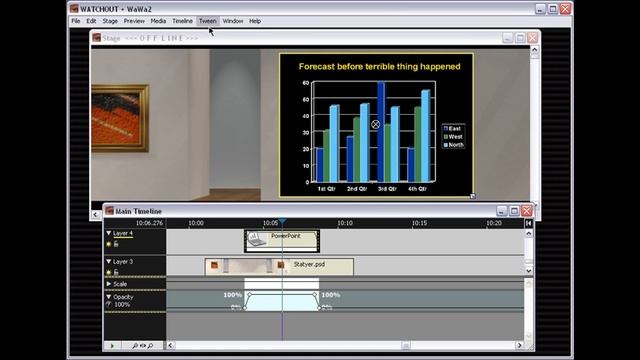
Task: Click the crossed-circle anchor point on chart
Action: 376,124
